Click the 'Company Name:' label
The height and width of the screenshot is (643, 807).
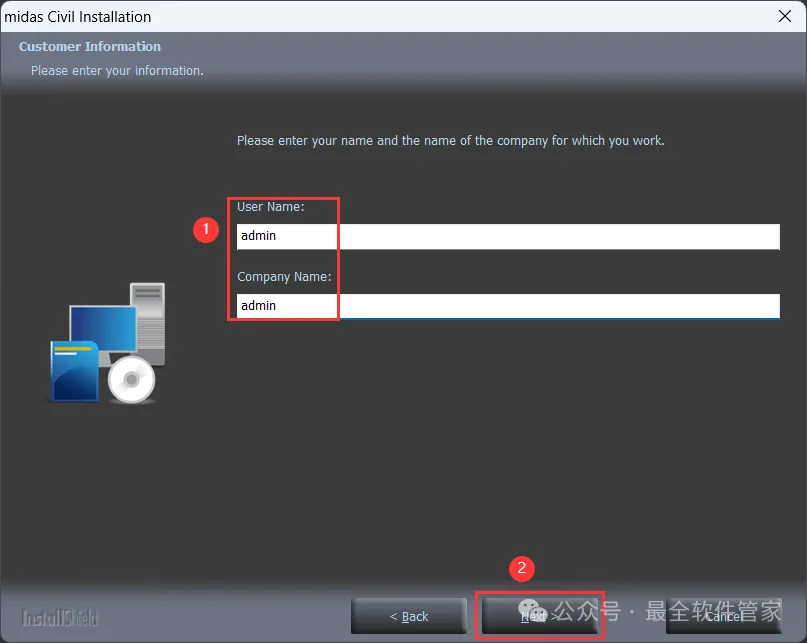tap(284, 277)
